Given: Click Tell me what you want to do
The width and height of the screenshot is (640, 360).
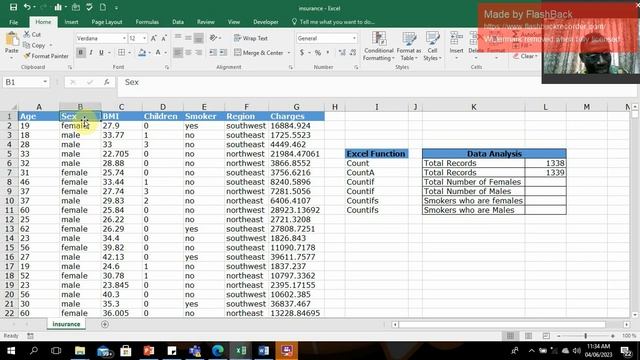Looking at the screenshot, I should pyautogui.click(x=333, y=22).
